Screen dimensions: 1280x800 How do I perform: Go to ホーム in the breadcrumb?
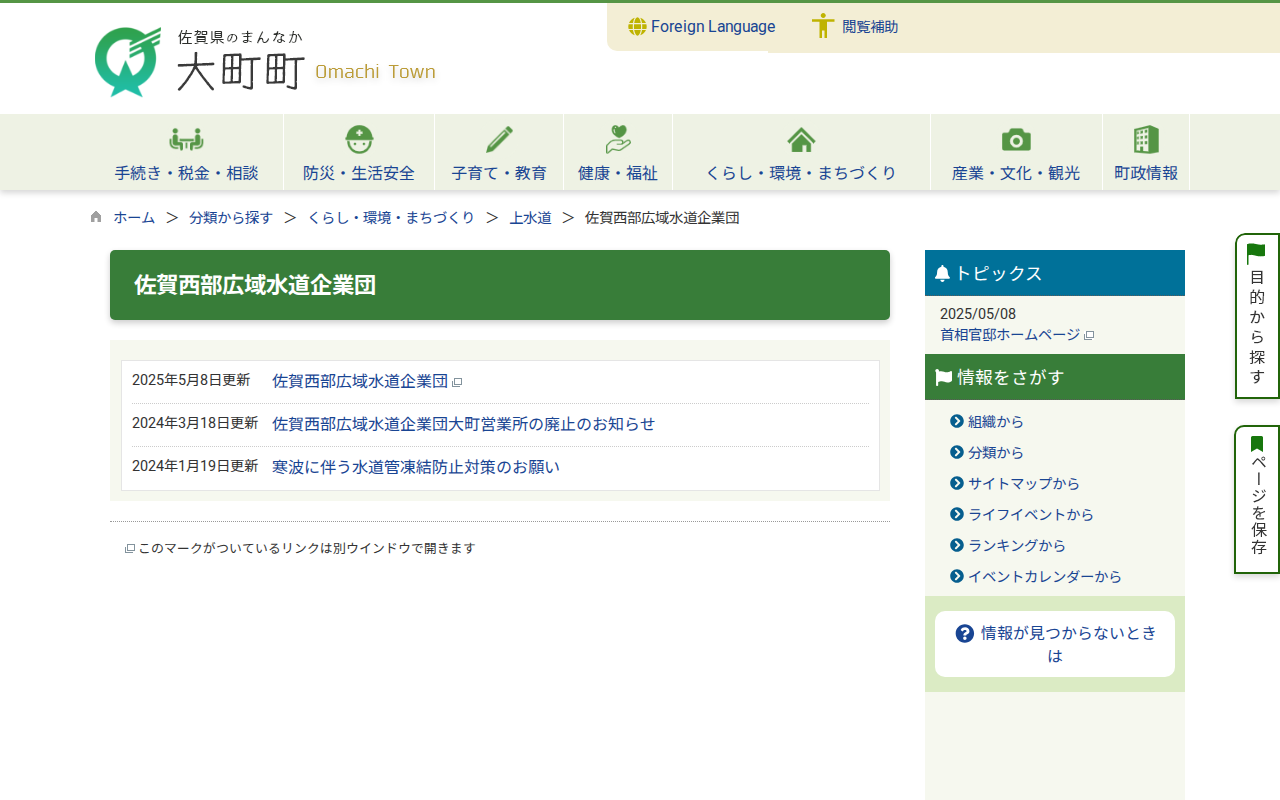tap(134, 217)
